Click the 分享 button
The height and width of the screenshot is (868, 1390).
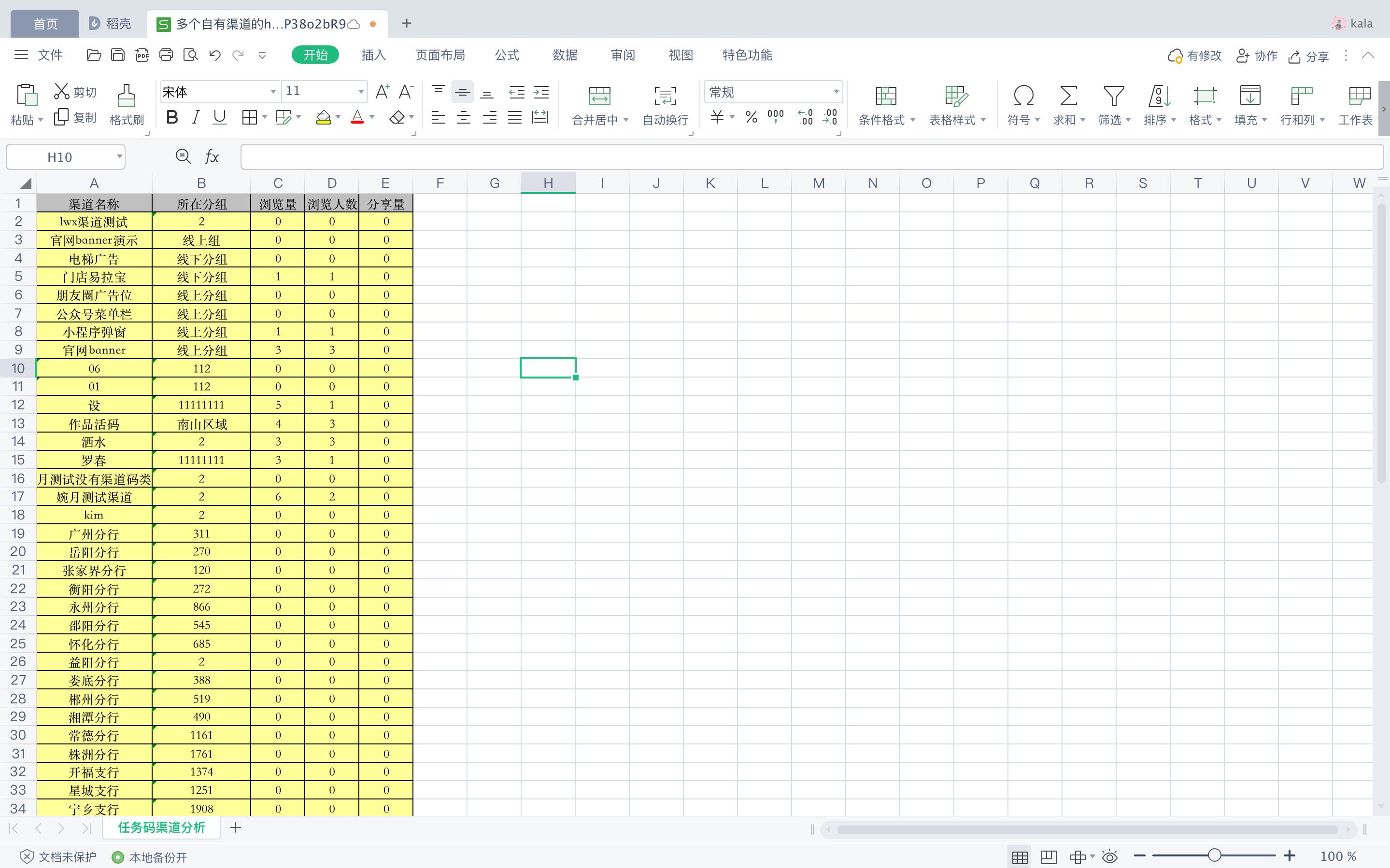(x=1308, y=56)
